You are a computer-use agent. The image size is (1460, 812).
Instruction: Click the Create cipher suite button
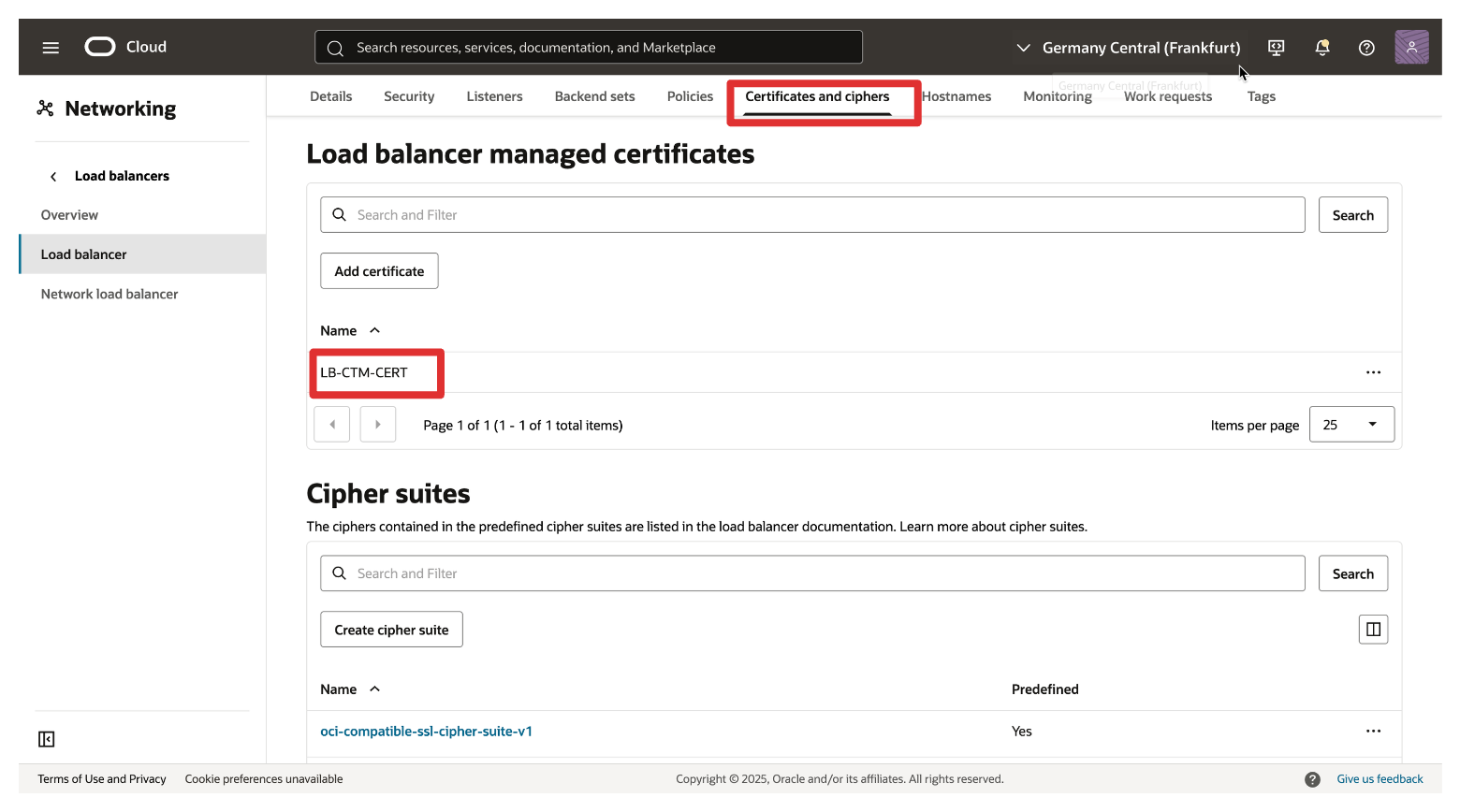coord(391,630)
